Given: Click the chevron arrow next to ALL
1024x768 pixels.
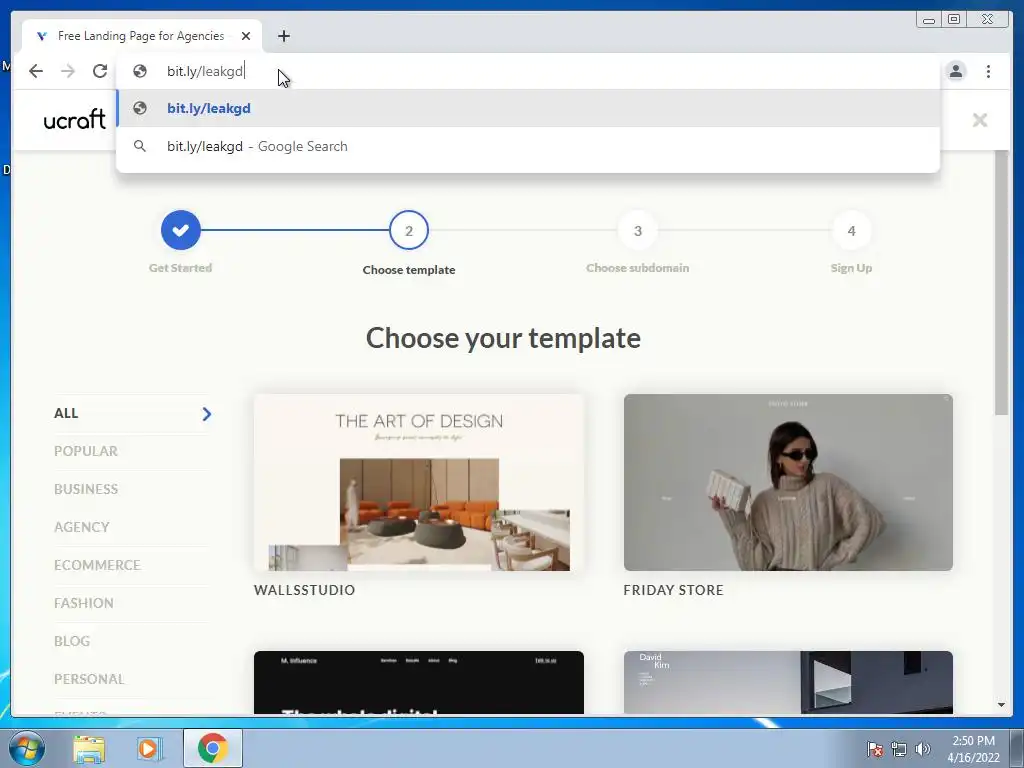Looking at the screenshot, I should pyautogui.click(x=207, y=414).
